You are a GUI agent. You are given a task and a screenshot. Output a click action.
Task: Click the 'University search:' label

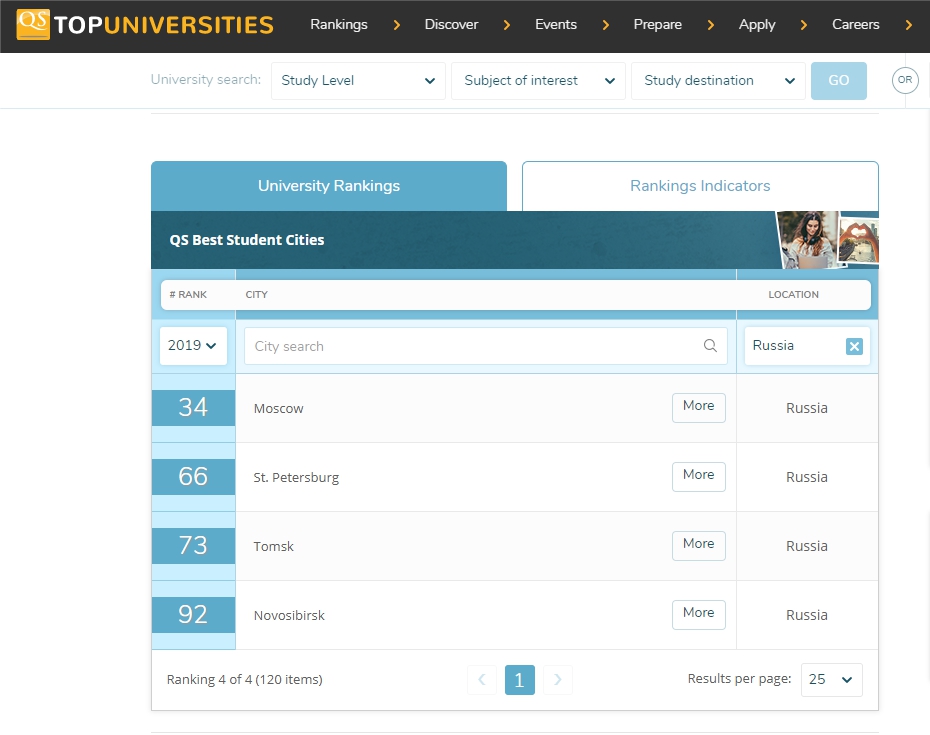pos(206,79)
